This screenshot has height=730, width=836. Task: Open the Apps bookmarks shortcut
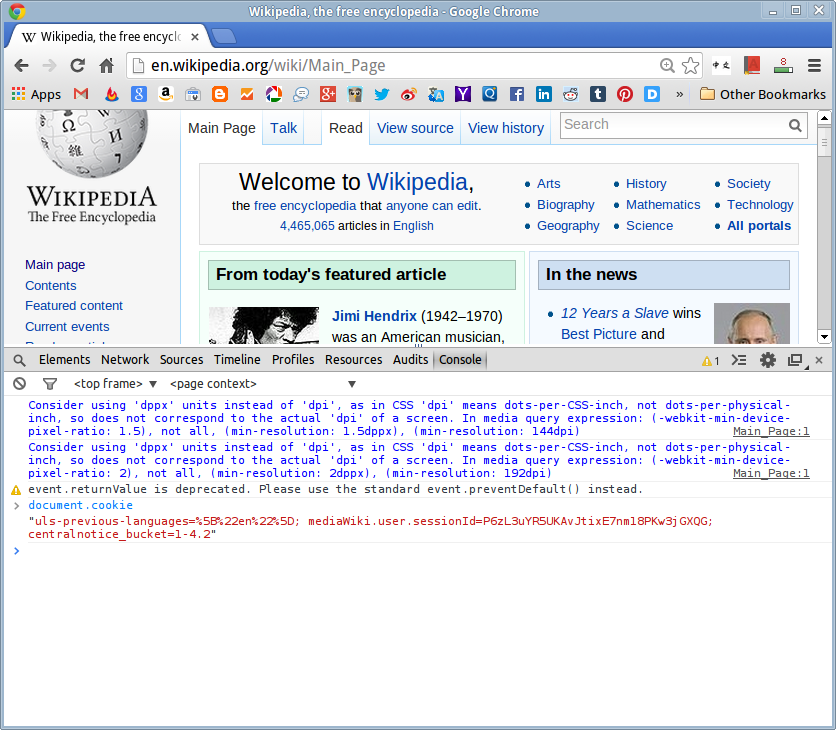[x=36, y=94]
